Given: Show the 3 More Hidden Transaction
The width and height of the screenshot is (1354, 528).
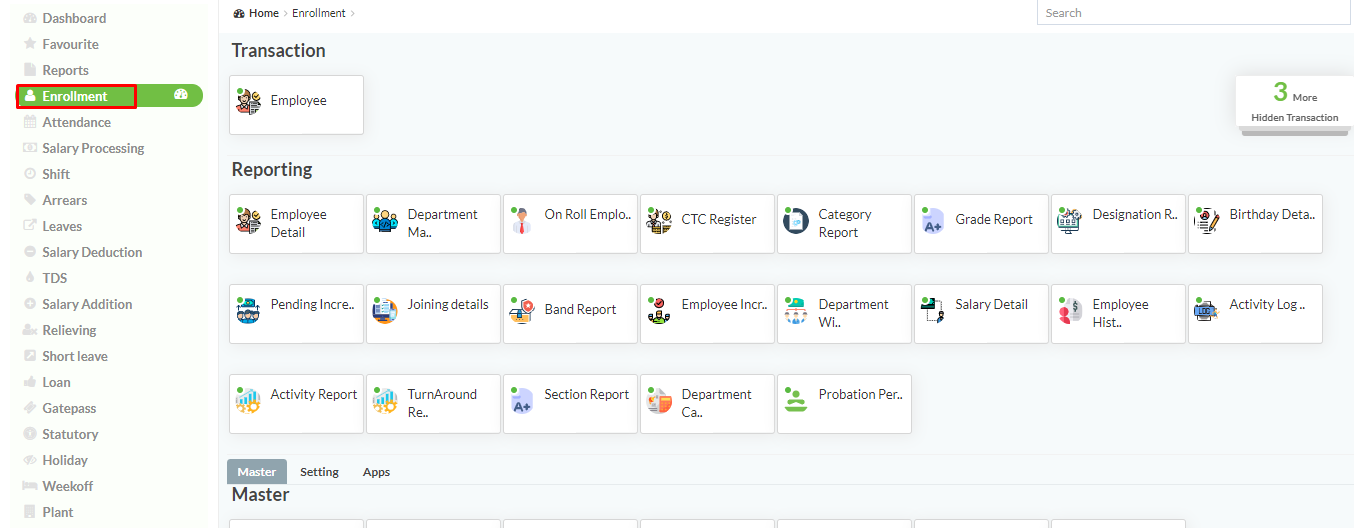Looking at the screenshot, I should tap(1294, 103).
